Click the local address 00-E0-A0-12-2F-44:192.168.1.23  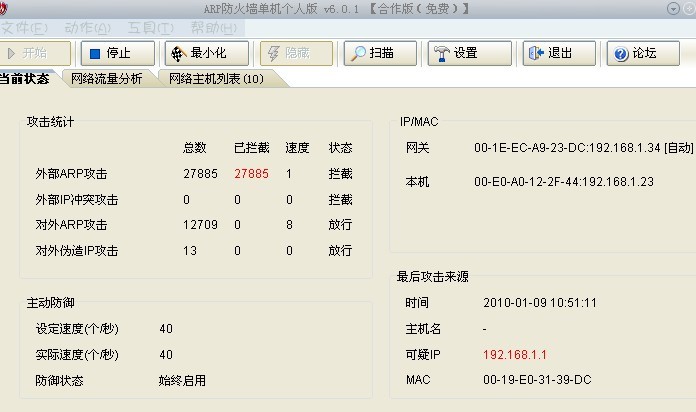point(564,182)
